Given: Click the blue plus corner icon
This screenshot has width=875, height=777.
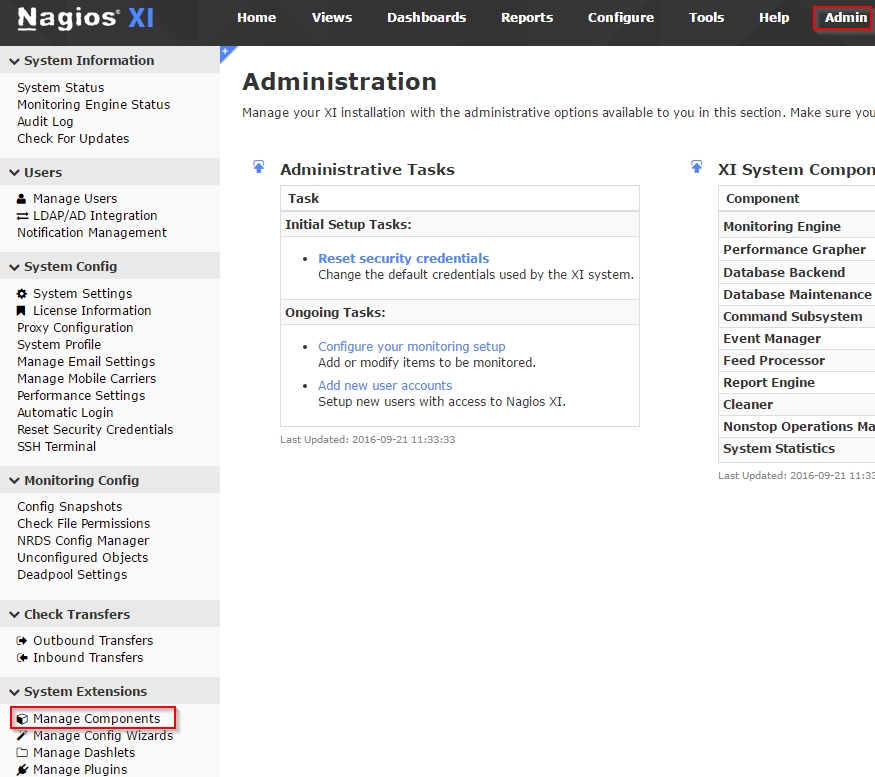Looking at the screenshot, I should 226,52.
